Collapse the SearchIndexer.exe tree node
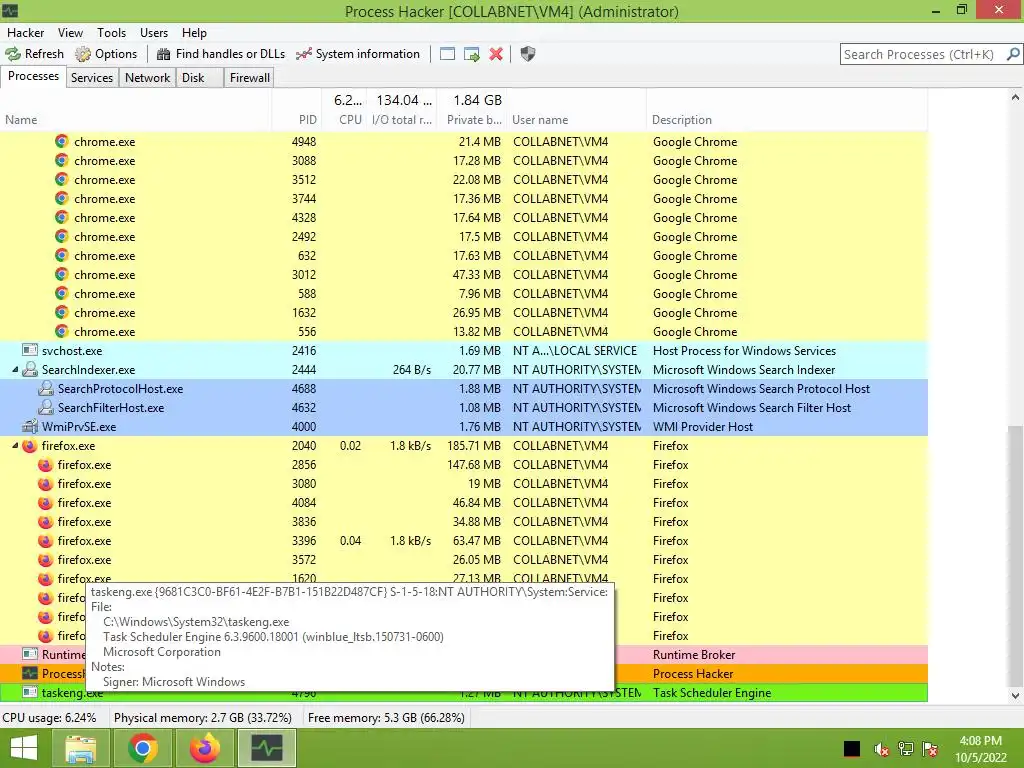The height and width of the screenshot is (768, 1024). (15, 370)
